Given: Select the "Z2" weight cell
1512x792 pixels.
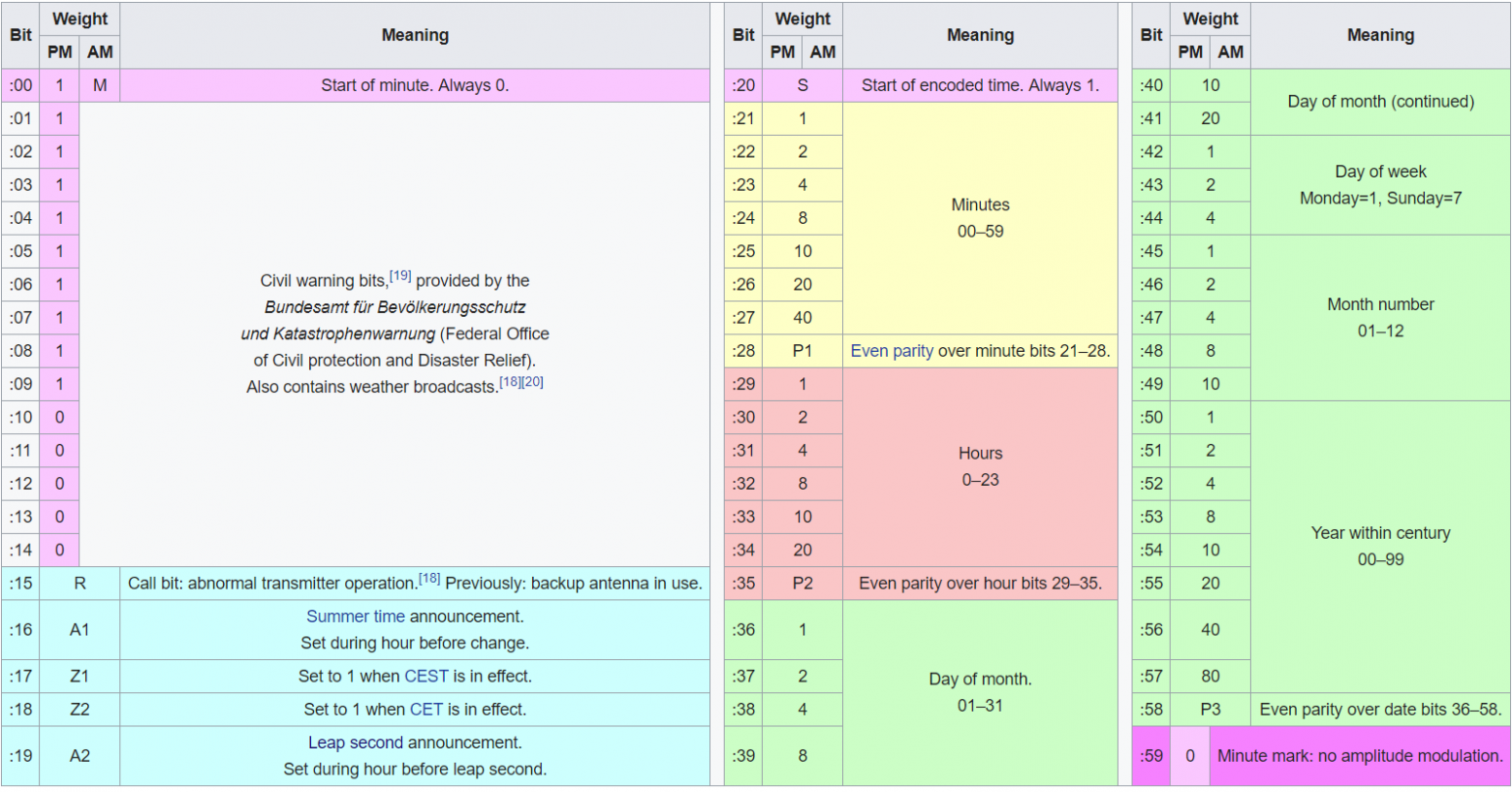Looking at the screenshot, I should 79,710.
